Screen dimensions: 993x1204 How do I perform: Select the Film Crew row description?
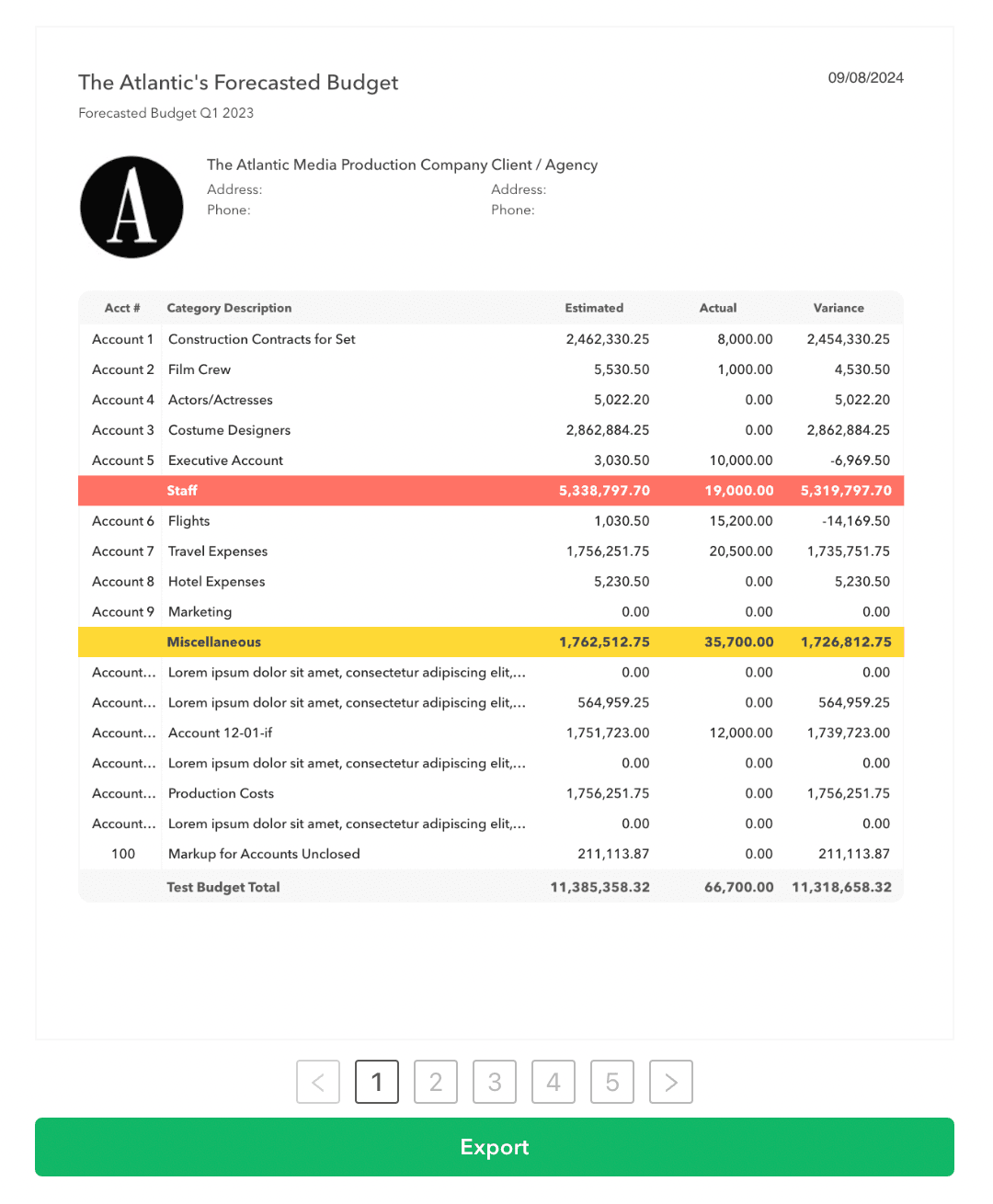pyautogui.click(x=200, y=369)
